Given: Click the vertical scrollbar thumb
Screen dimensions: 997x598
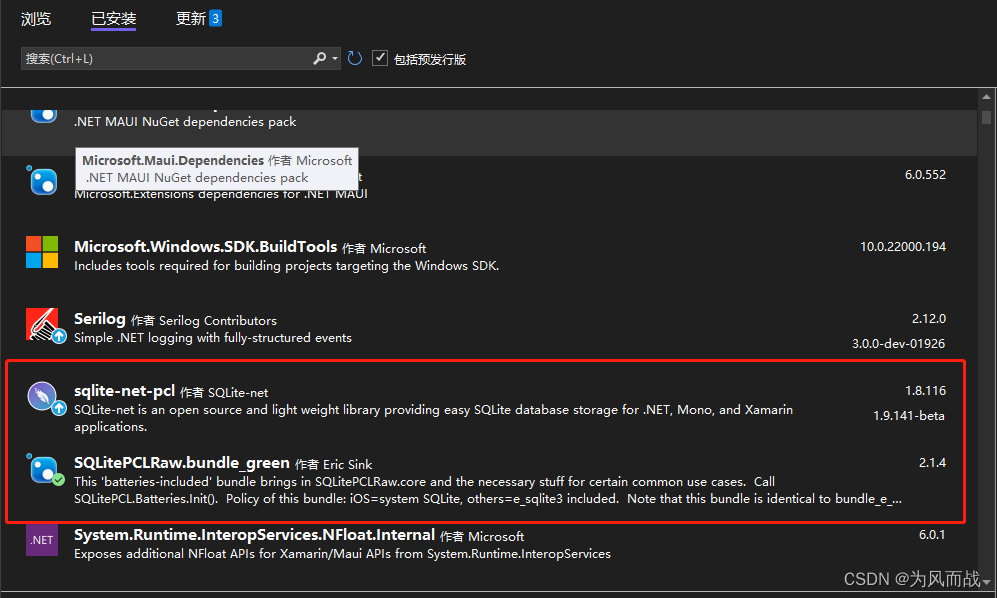Looking at the screenshot, I should [x=986, y=117].
